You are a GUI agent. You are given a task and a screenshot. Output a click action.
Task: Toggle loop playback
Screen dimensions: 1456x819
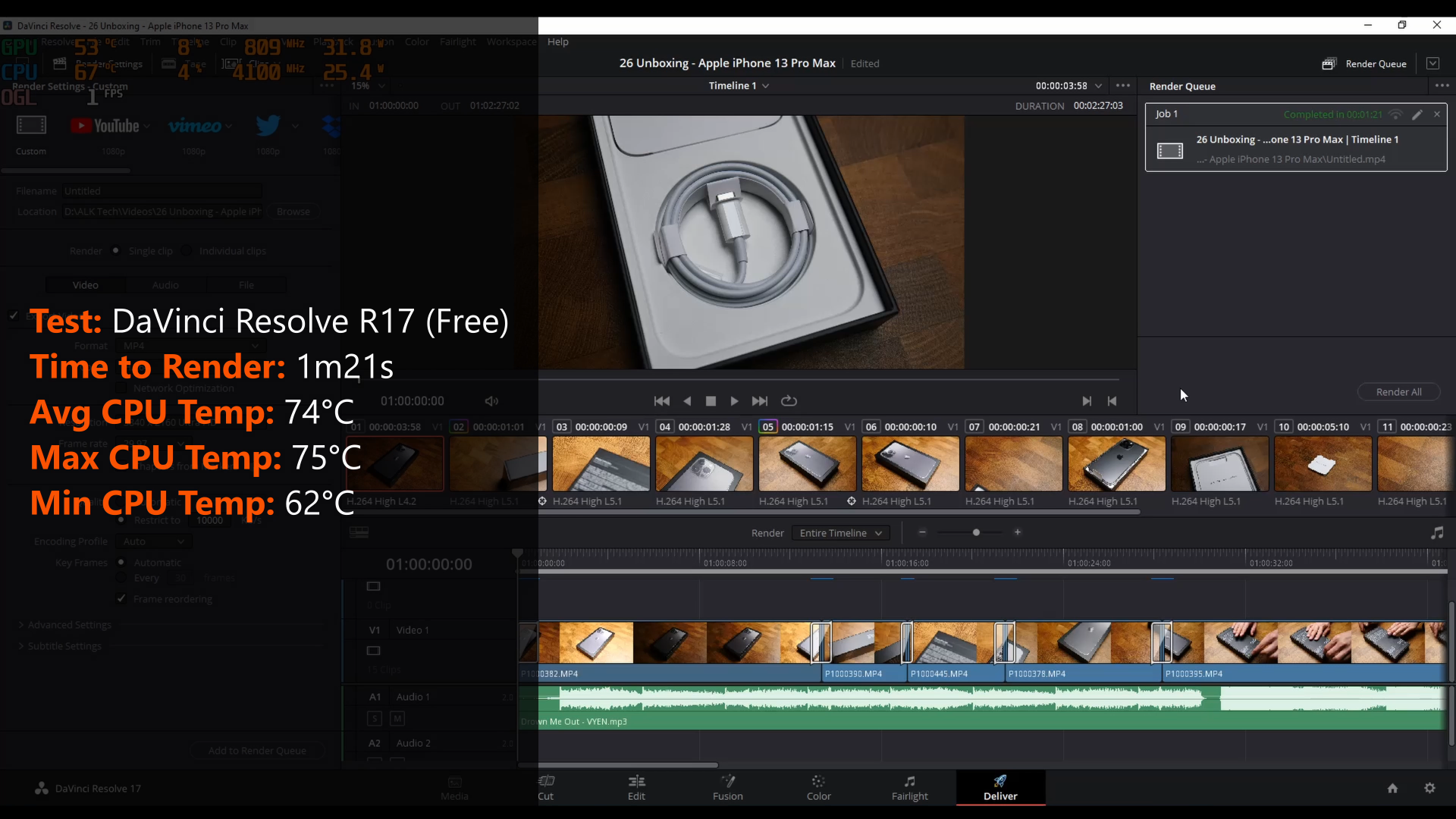[789, 401]
